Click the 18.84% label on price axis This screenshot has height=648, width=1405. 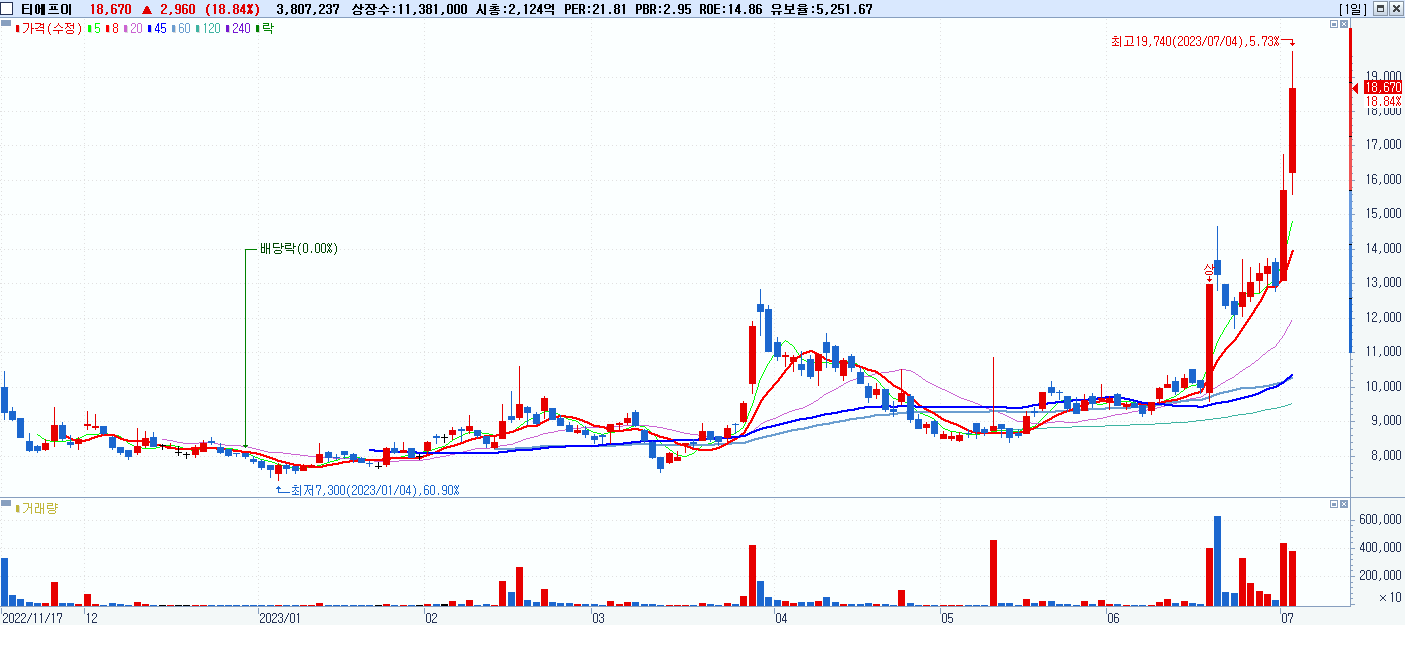click(1383, 101)
